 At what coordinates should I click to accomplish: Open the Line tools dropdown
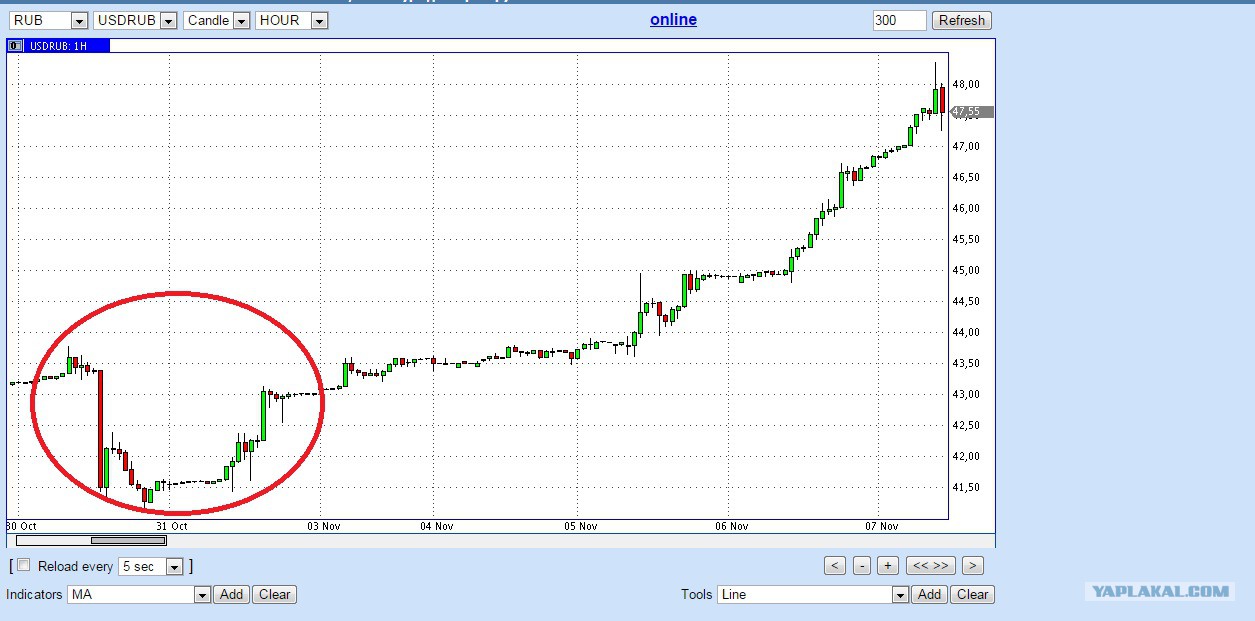pyautogui.click(x=813, y=594)
